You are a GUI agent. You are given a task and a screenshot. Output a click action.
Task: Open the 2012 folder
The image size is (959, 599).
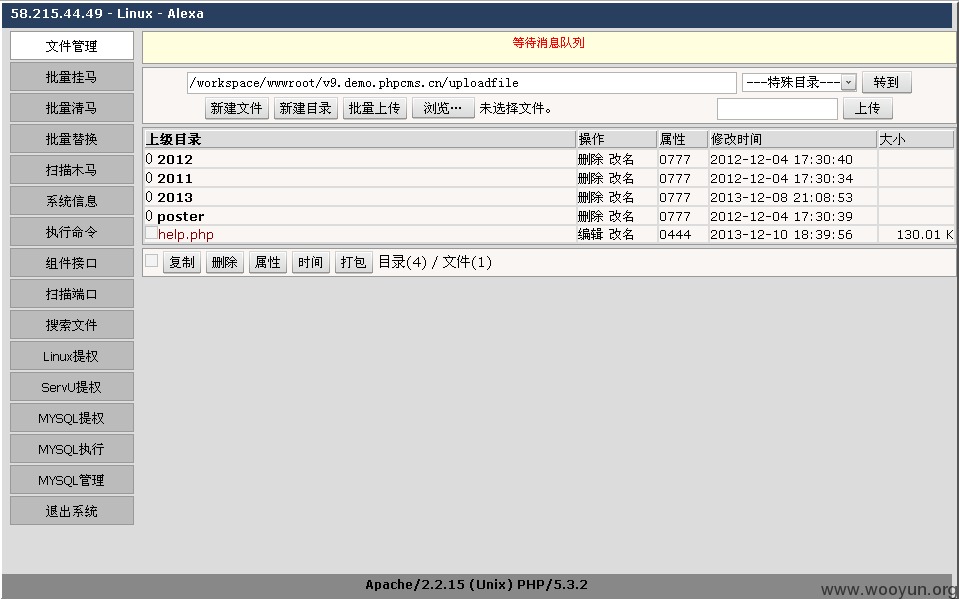[175, 160]
